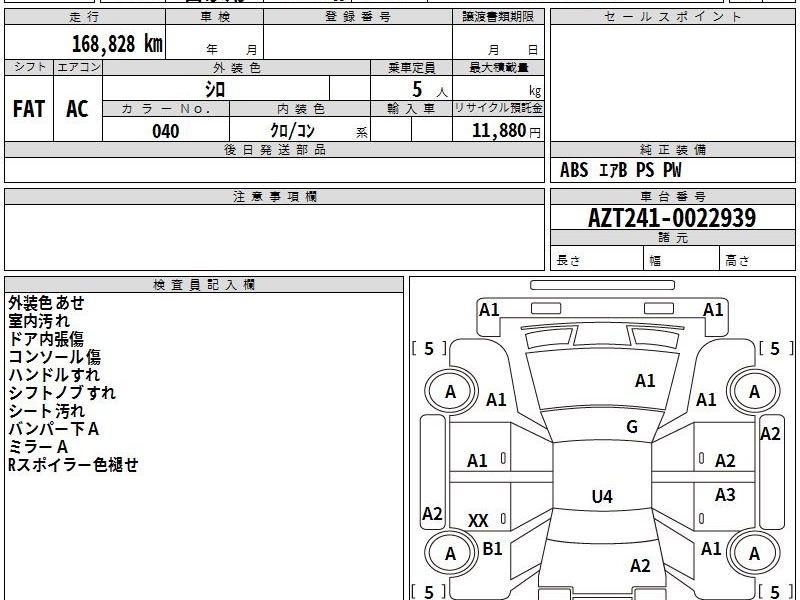Select the A1 mark at bumper's right corner

713,310
